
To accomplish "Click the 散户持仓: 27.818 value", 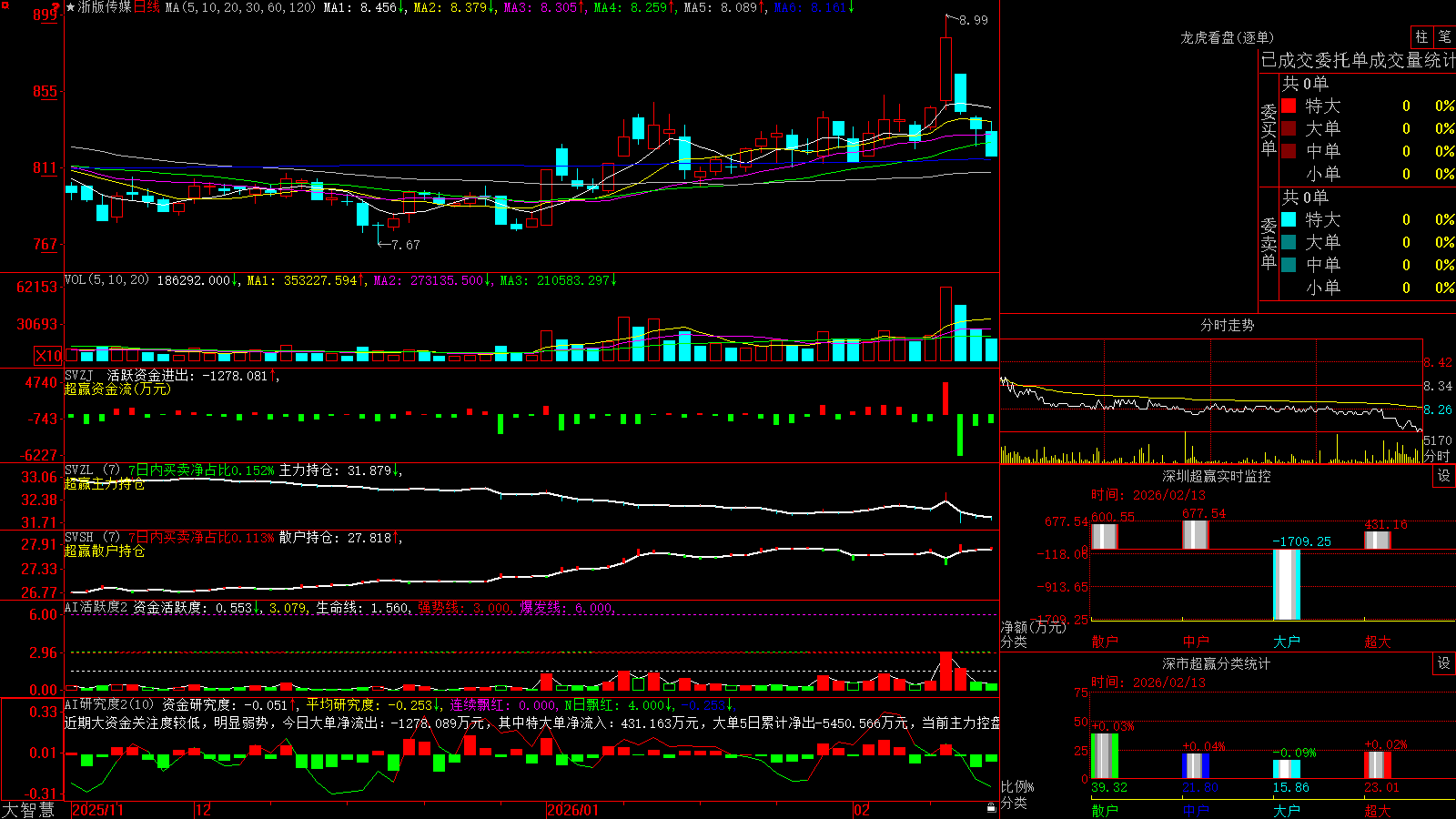I will 335,538.
